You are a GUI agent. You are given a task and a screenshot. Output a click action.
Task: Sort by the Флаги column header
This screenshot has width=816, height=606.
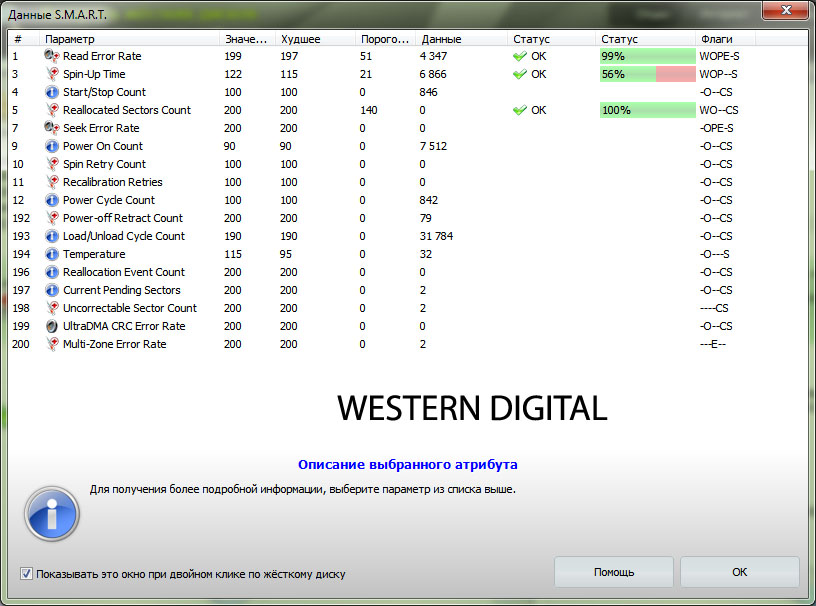tap(725, 39)
